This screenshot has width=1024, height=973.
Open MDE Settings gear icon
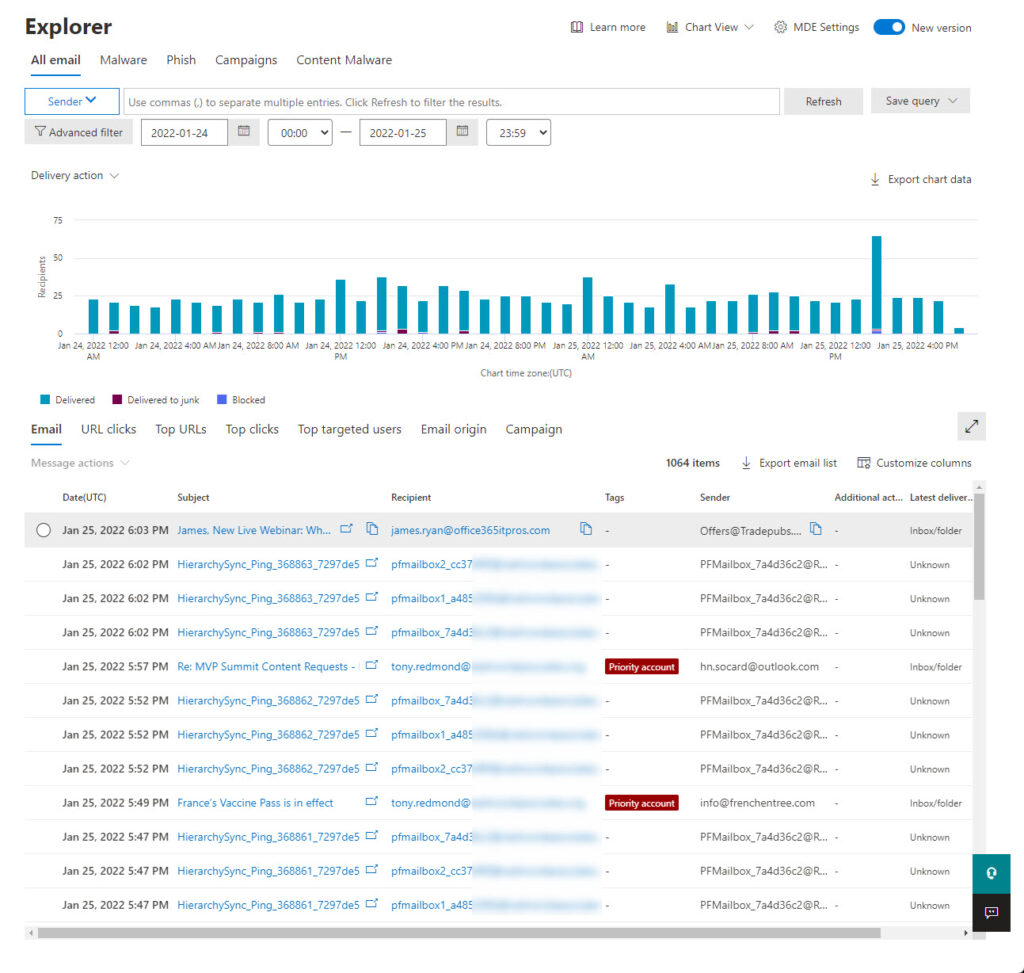[x=780, y=27]
